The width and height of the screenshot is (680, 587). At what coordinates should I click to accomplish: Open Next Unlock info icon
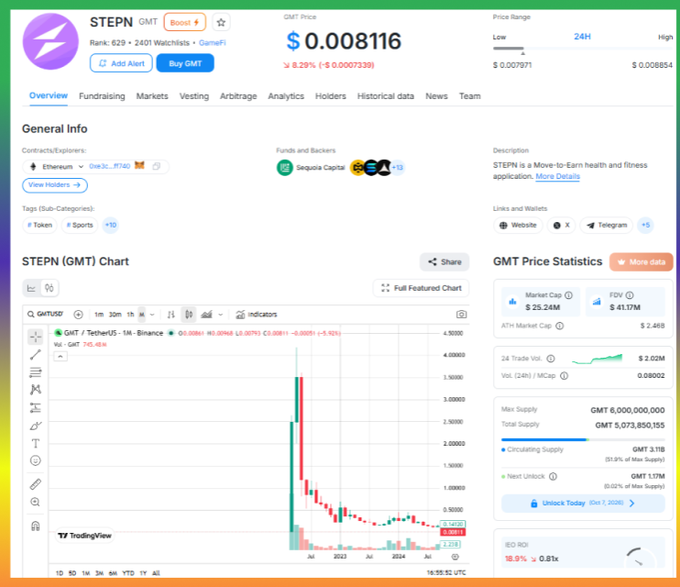[553, 476]
